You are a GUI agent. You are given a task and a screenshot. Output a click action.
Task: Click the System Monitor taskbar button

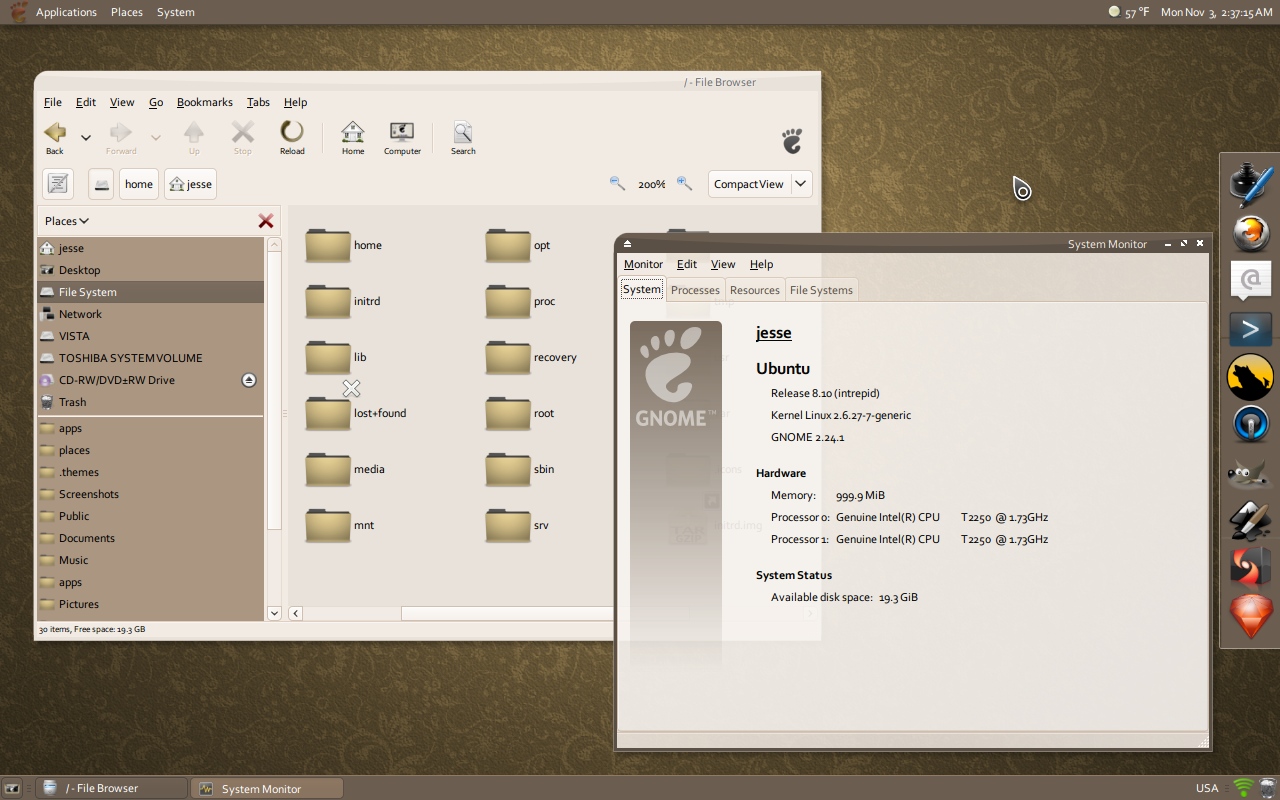point(267,788)
